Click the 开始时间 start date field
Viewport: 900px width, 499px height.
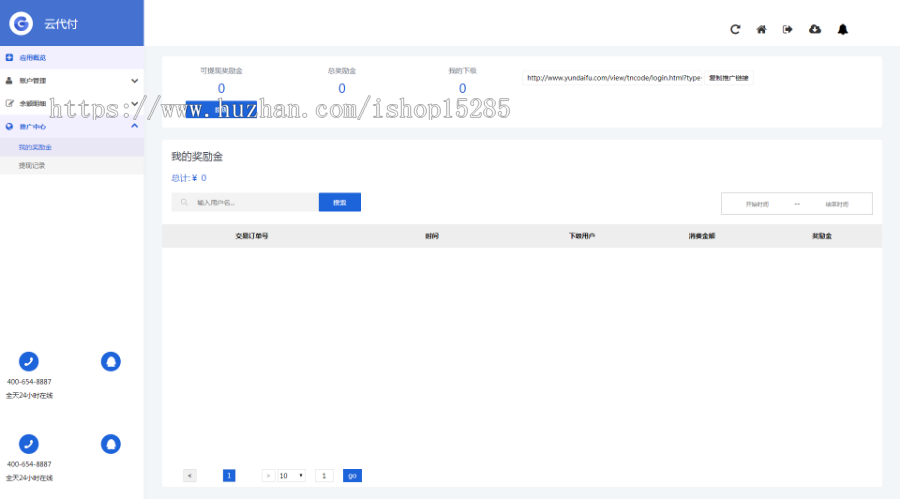click(x=757, y=204)
